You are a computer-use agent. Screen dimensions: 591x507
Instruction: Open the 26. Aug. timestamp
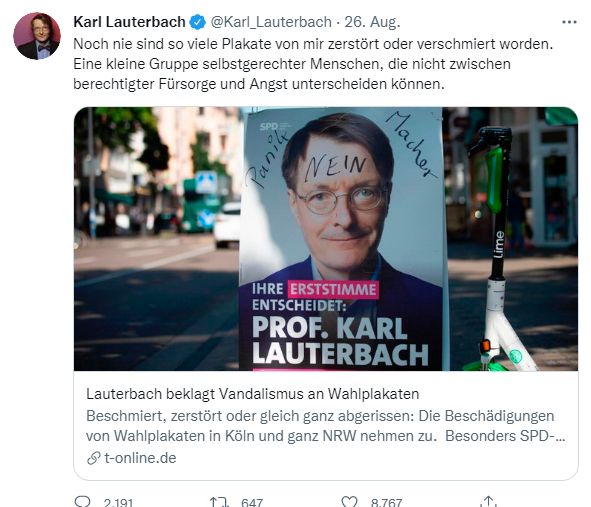[372, 22]
